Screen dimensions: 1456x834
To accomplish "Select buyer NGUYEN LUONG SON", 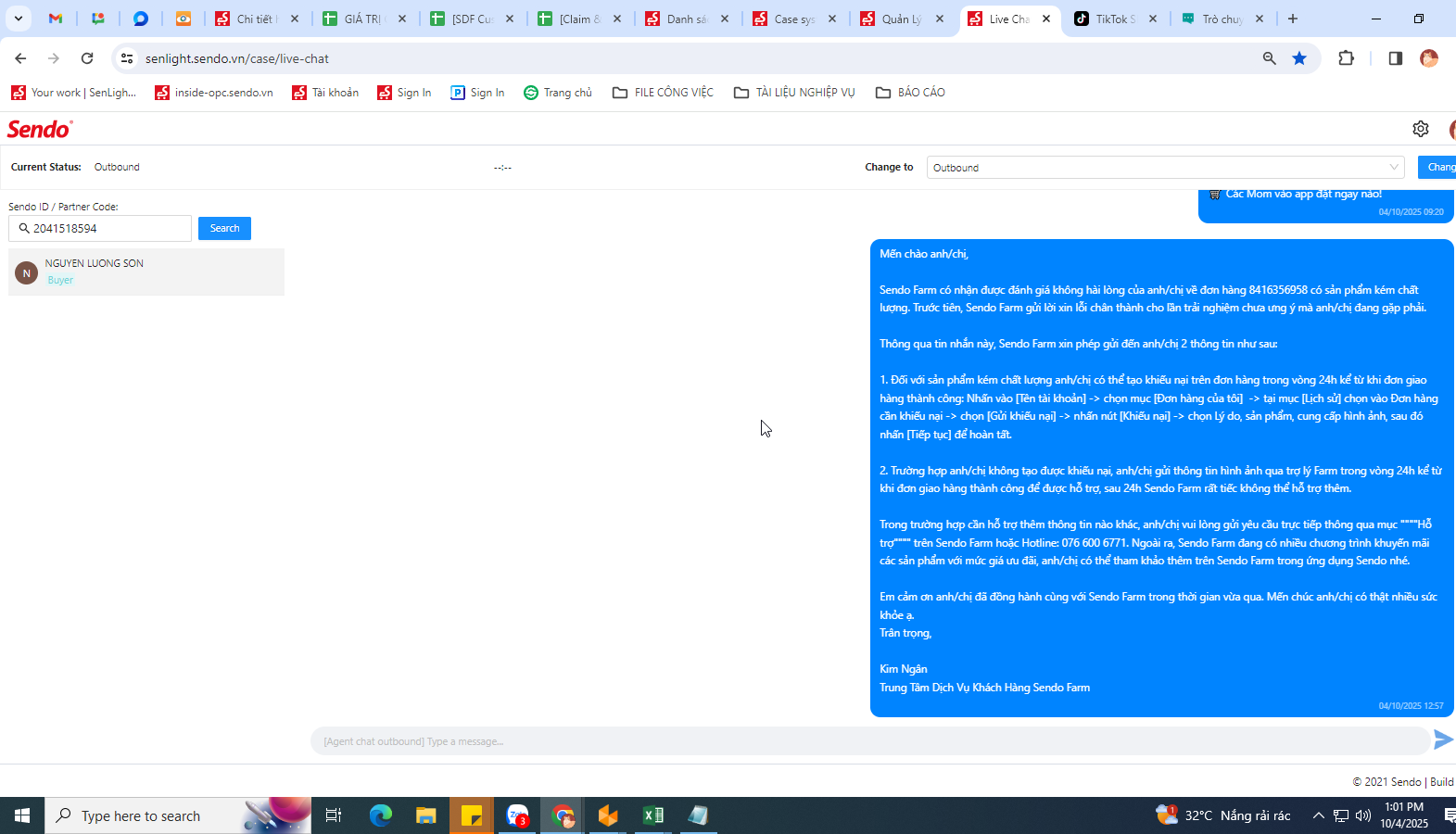I will tap(146, 272).
